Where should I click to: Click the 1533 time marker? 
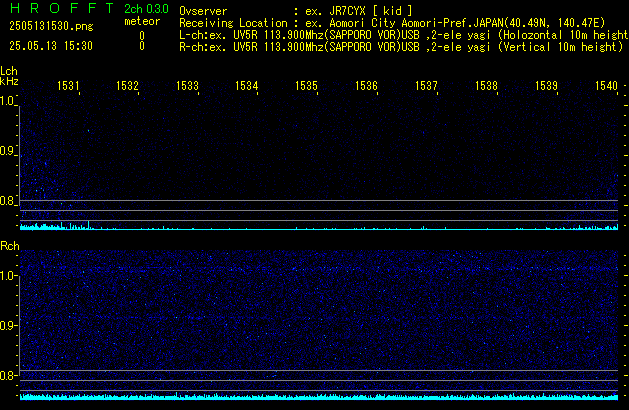187,86
